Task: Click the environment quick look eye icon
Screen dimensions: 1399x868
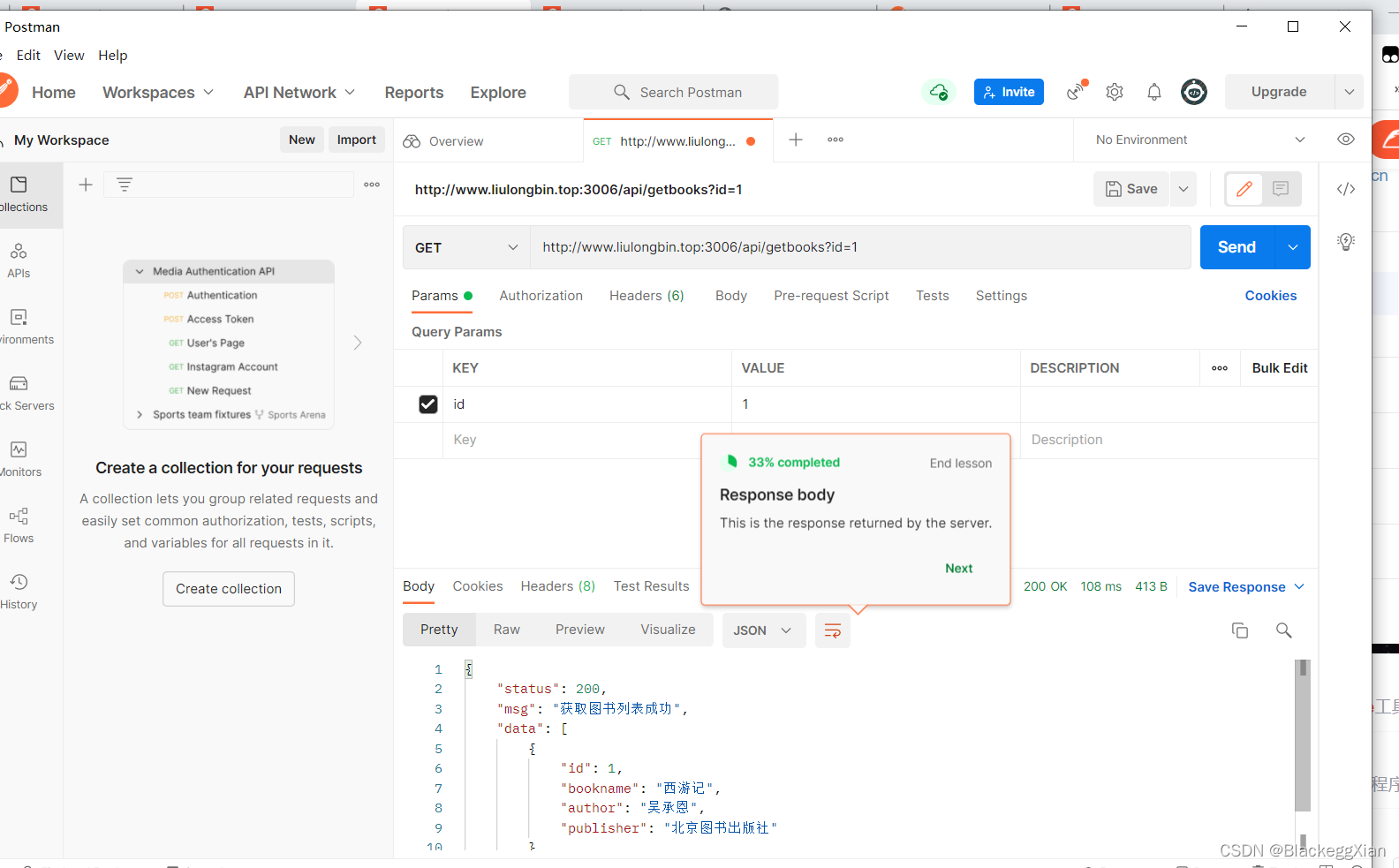Action: tap(1346, 140)
